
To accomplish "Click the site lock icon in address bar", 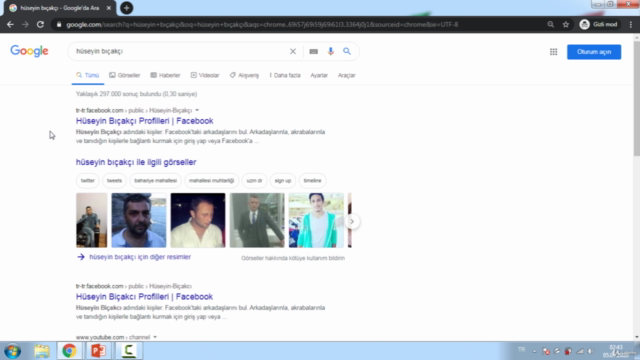I will pos(59,24).
